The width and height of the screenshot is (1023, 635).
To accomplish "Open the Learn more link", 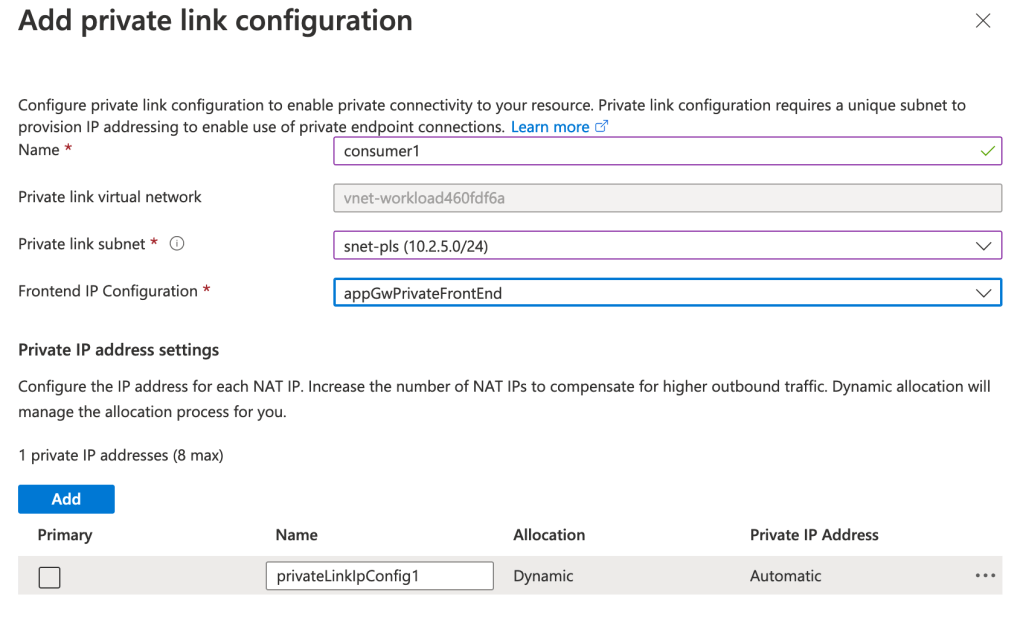I will pos(550,127).
